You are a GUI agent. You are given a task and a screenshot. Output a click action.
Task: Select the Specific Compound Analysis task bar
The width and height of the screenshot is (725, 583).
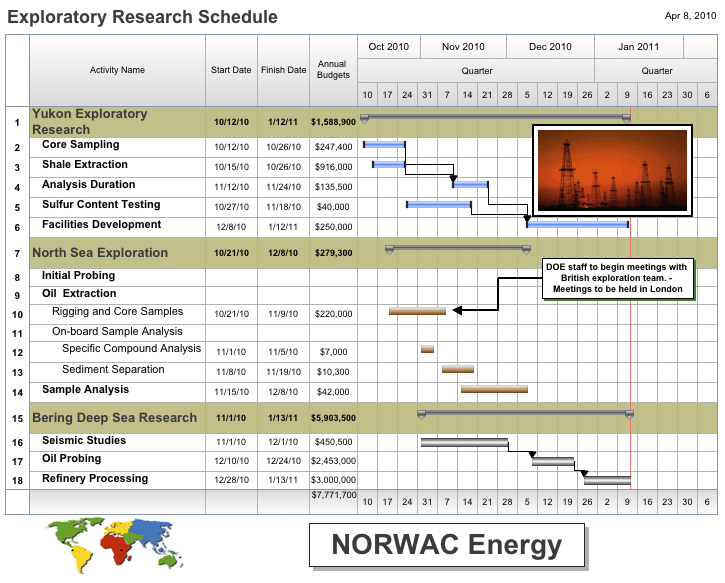[x=427, y=349]
